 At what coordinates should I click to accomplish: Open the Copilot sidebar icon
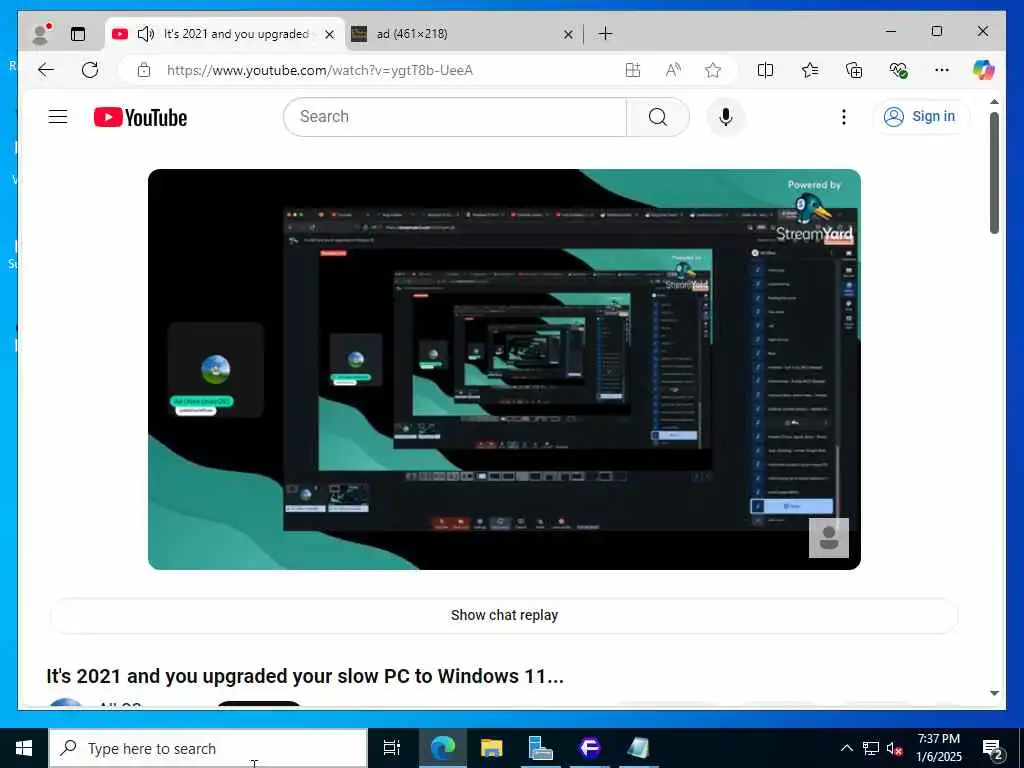click(984, 70)
